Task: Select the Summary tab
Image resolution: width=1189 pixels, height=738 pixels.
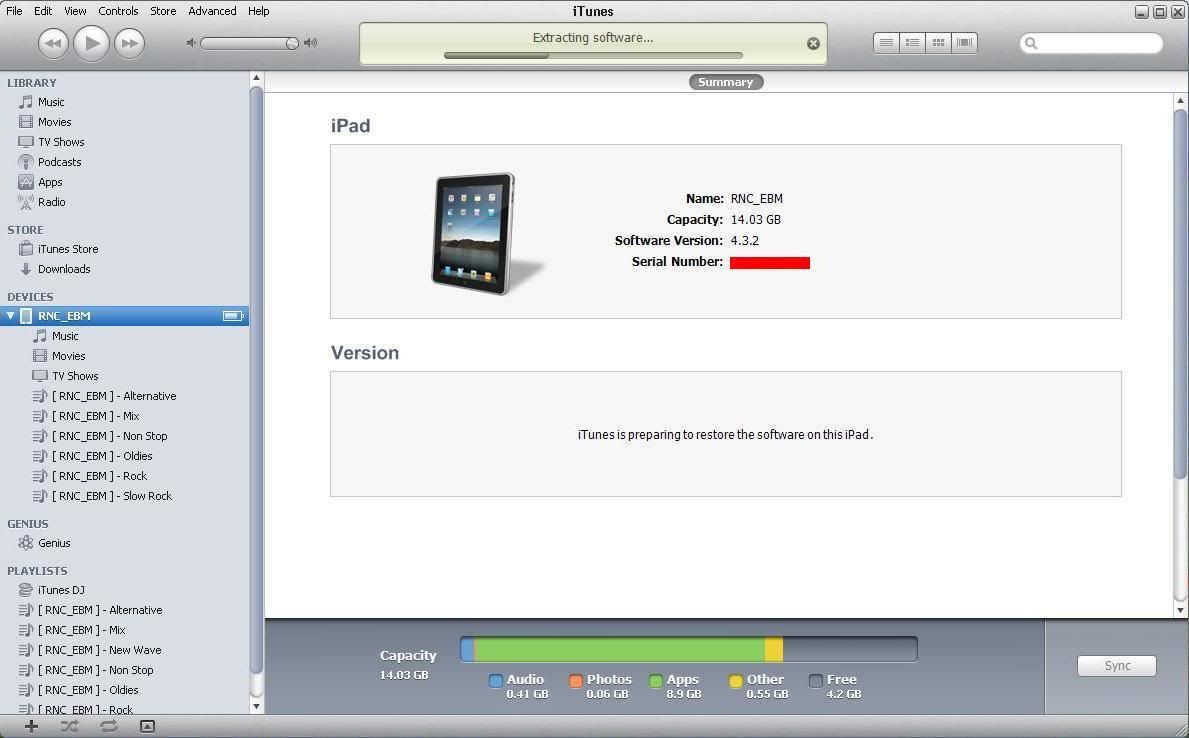Action: (726, 82)
